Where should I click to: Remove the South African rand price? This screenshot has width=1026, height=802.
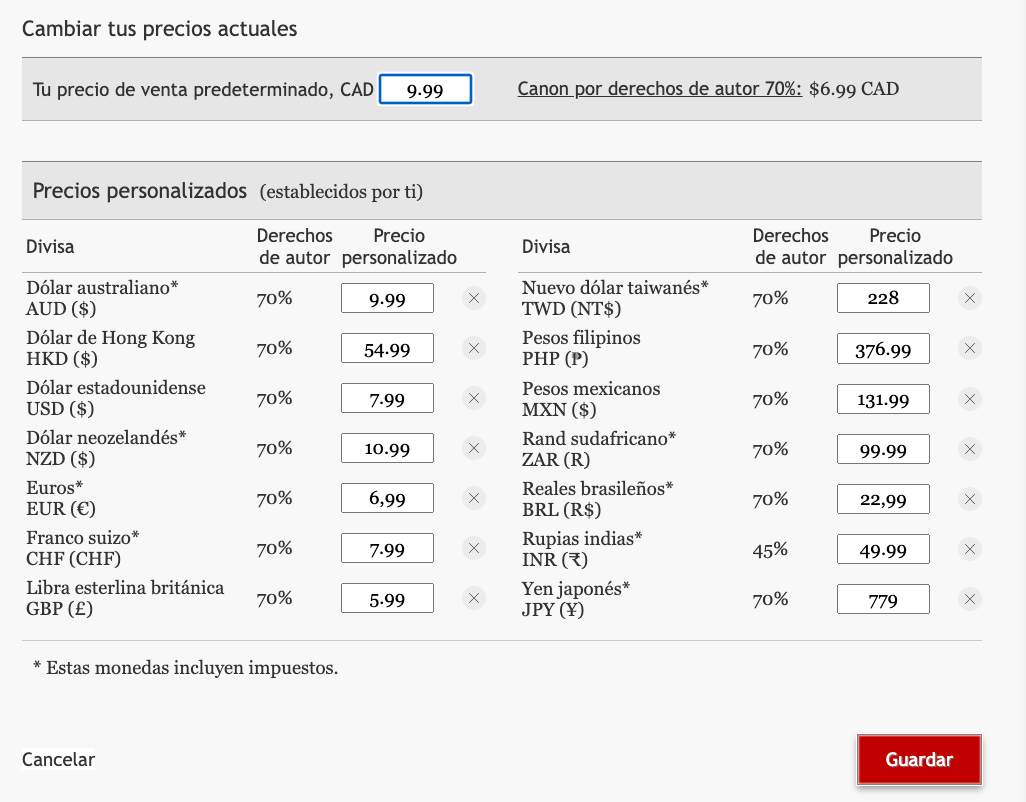pos(969,448)
